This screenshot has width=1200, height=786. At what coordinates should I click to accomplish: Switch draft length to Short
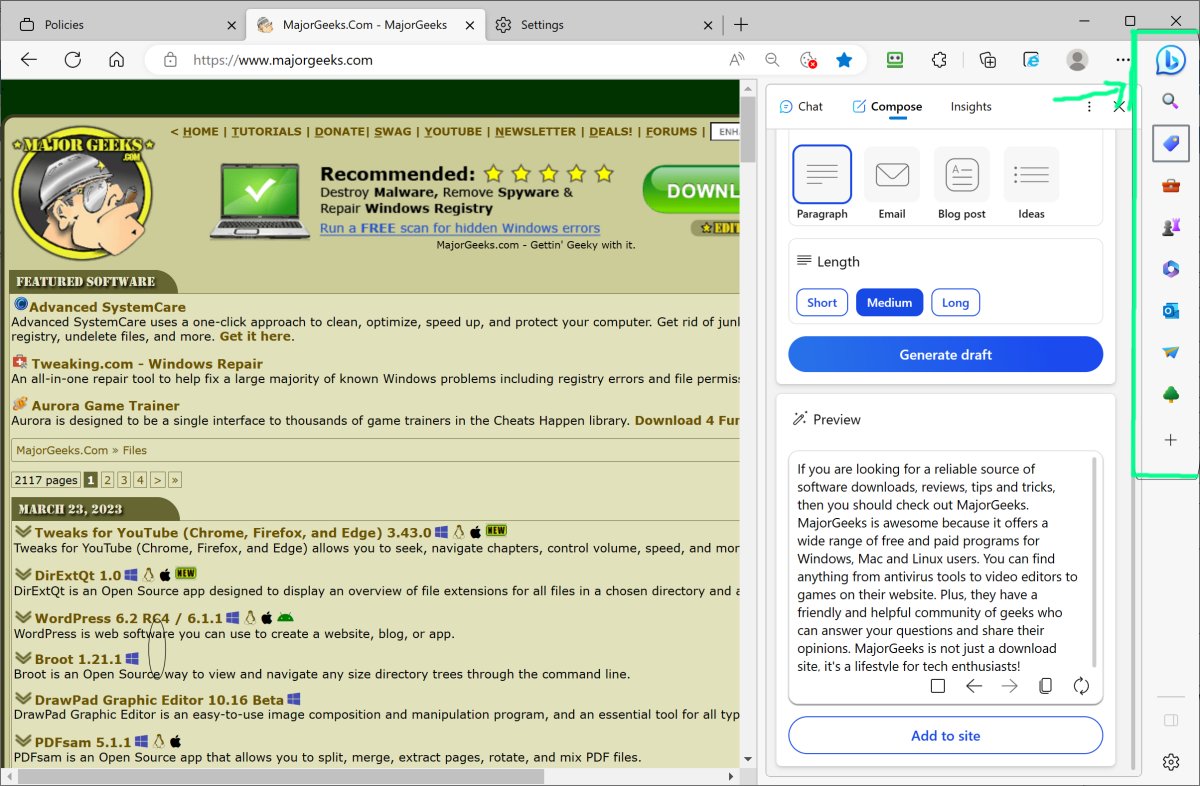(821, 302)
